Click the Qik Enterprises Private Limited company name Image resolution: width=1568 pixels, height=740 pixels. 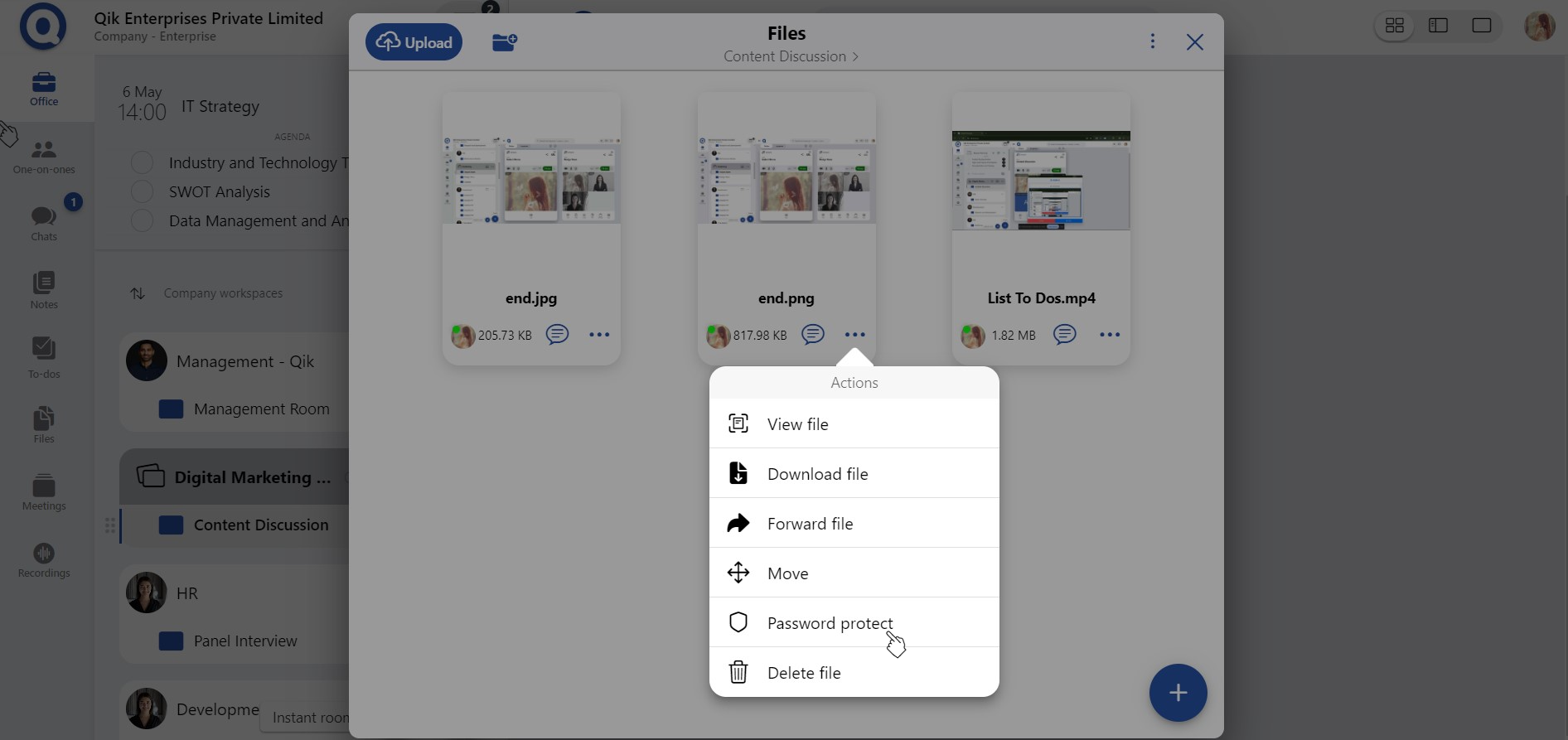point(208,18)
